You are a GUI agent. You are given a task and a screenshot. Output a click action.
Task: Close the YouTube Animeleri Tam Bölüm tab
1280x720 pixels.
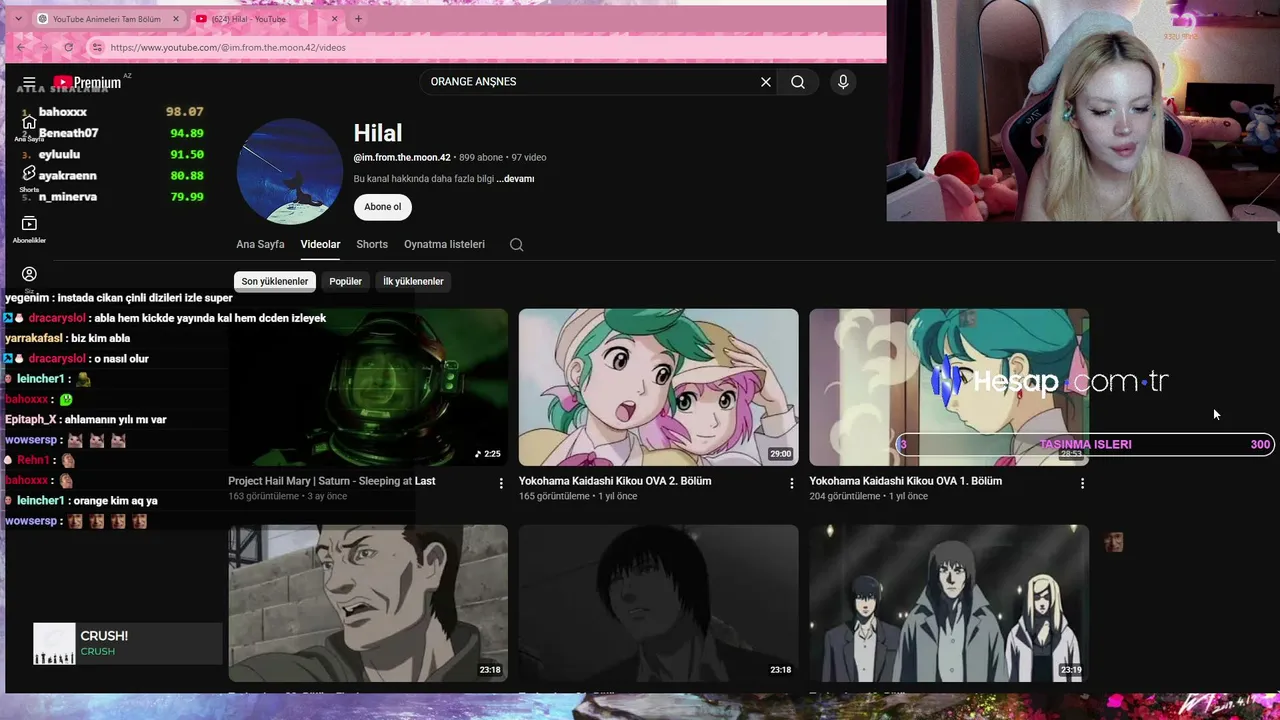tap(176, 19)
